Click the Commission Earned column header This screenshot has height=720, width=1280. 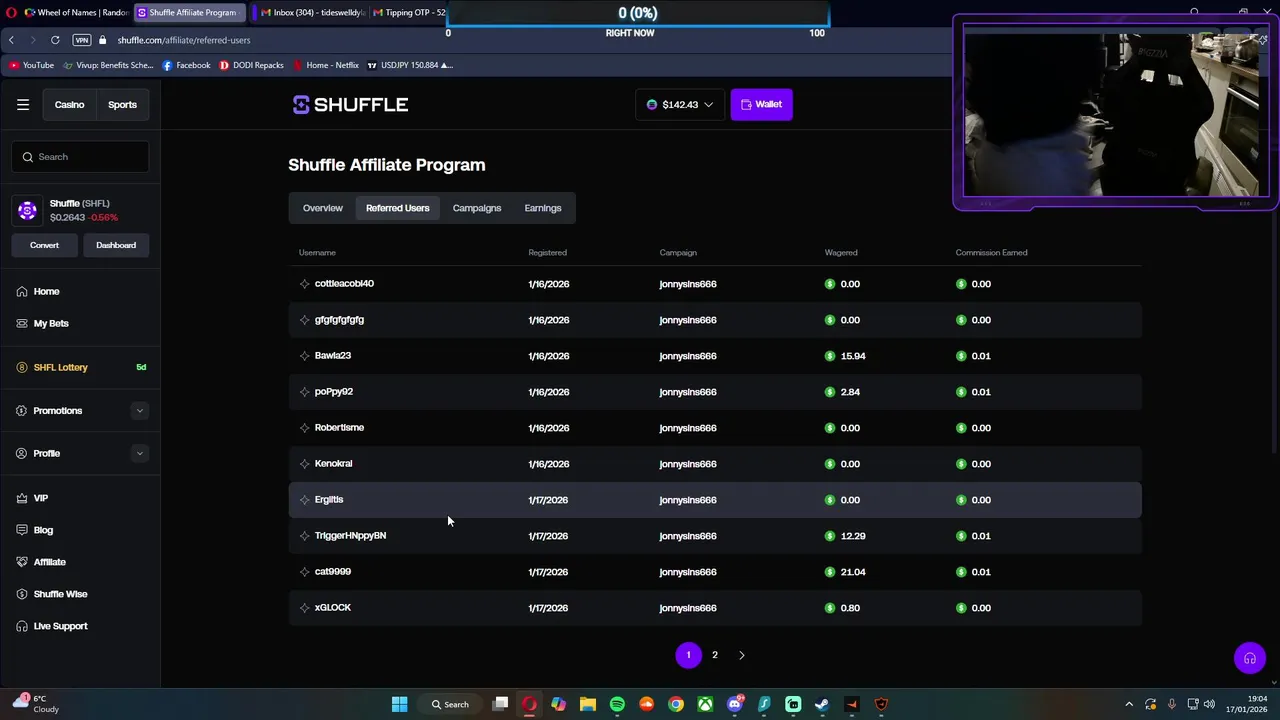pyautogui.click(x=991, y=253)
